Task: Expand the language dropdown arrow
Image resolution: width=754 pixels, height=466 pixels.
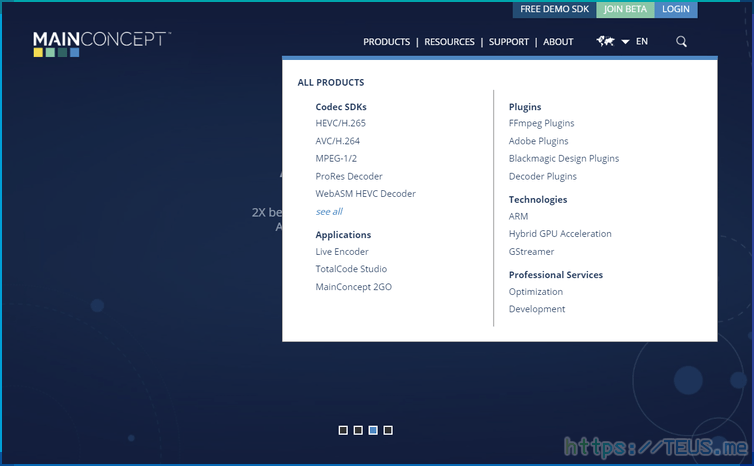Action: [625, 42]
